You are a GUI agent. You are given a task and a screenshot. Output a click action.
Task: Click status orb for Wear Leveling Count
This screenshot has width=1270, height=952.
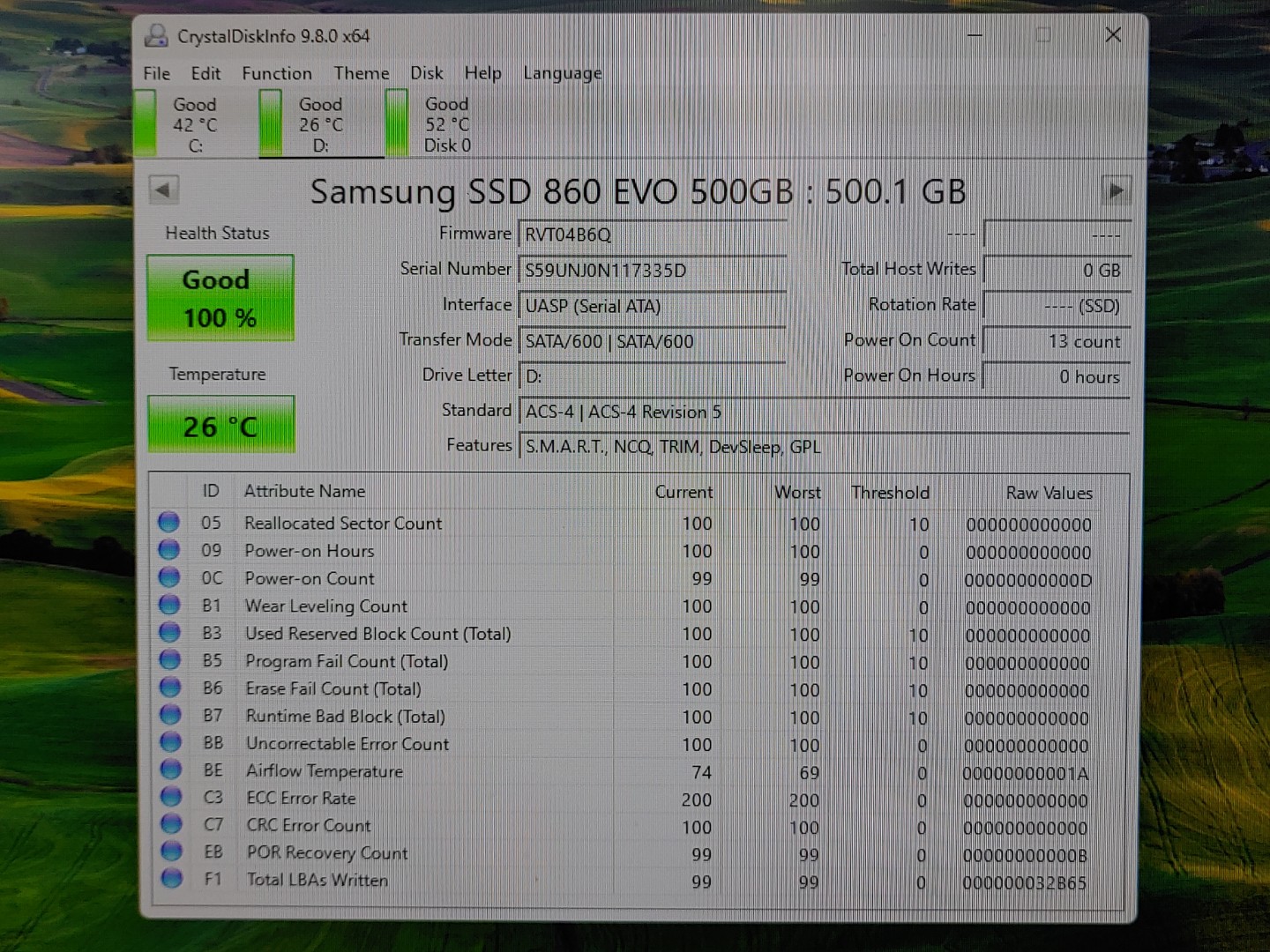click(169, 605)
